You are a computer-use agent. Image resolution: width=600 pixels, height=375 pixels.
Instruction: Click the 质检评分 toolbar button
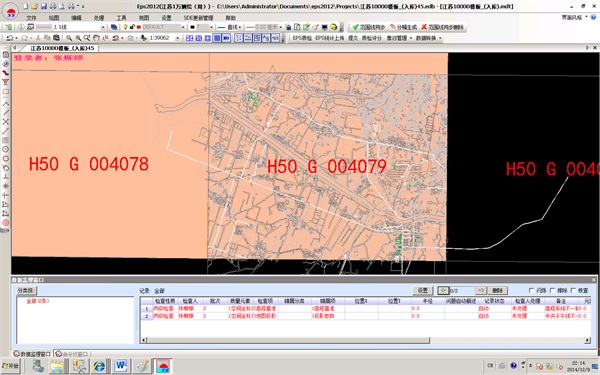click(372, 38)
